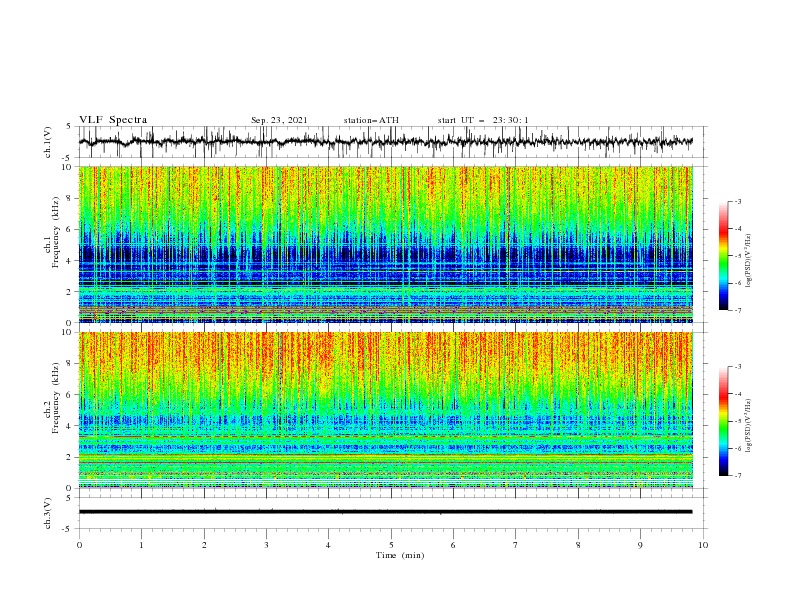792x612 pixels.
Task: Click the -7 label on lower colorbar
Action: (x=738, y=475)
